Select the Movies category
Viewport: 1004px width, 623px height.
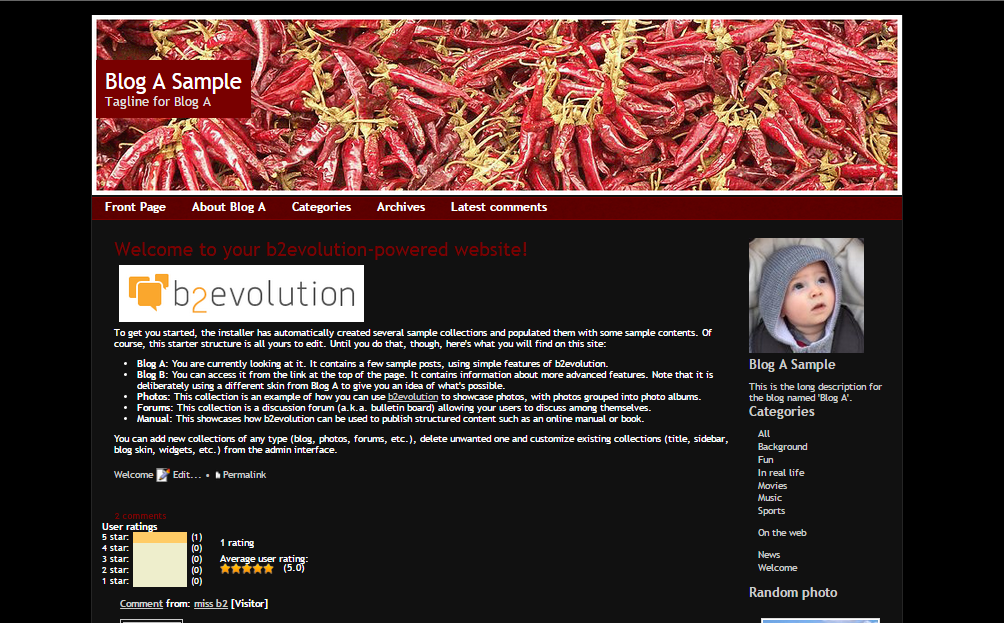pos(772,485)
